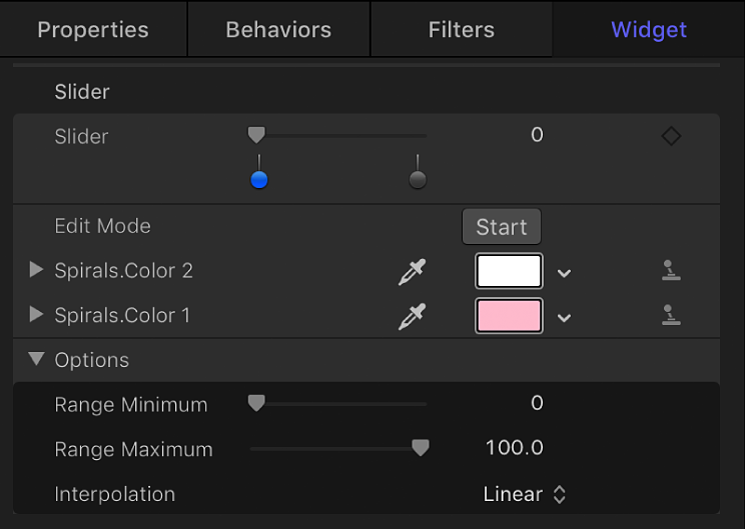Expand the Spirals.Color 1 disclosure triangle
This screenshot has height=532, width=745.
click(x=37, y=315)
